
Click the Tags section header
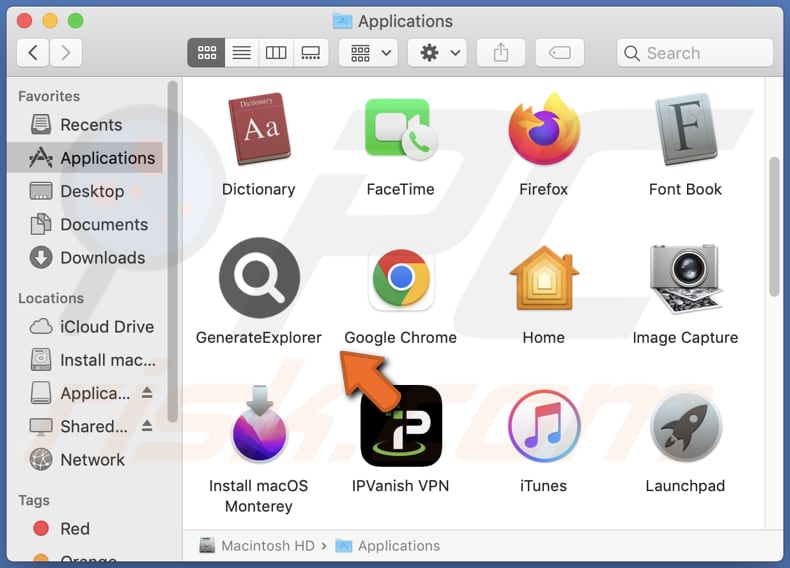tap(34, 500)
